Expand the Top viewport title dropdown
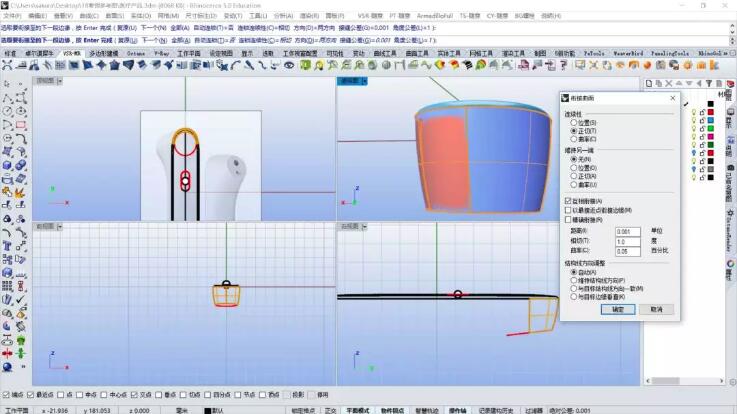The image size is (737, 414). [x=46, y=80]
